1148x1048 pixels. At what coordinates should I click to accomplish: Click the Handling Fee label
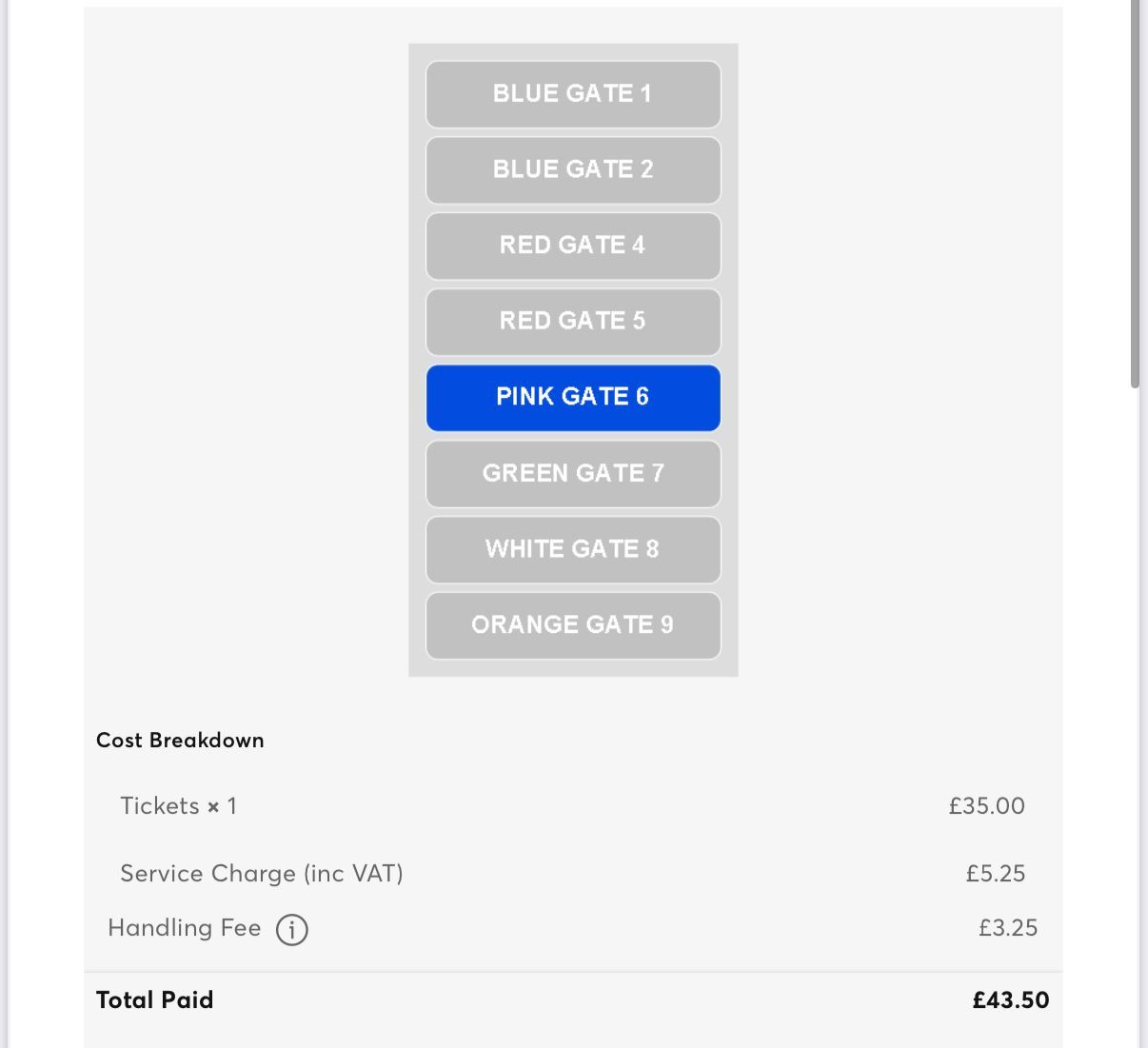tap(184, 928)
